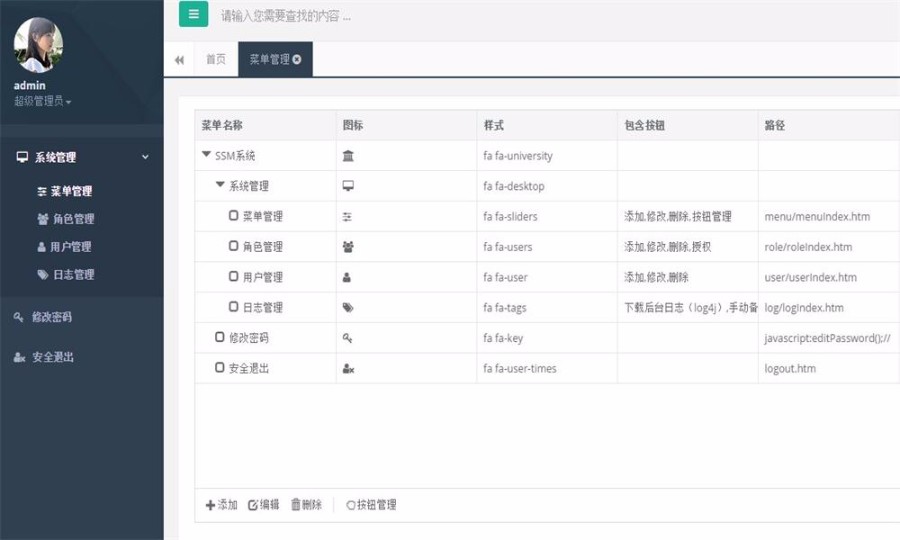
Task: Click the admin avatar photo
Action: [x=38, y=45]
